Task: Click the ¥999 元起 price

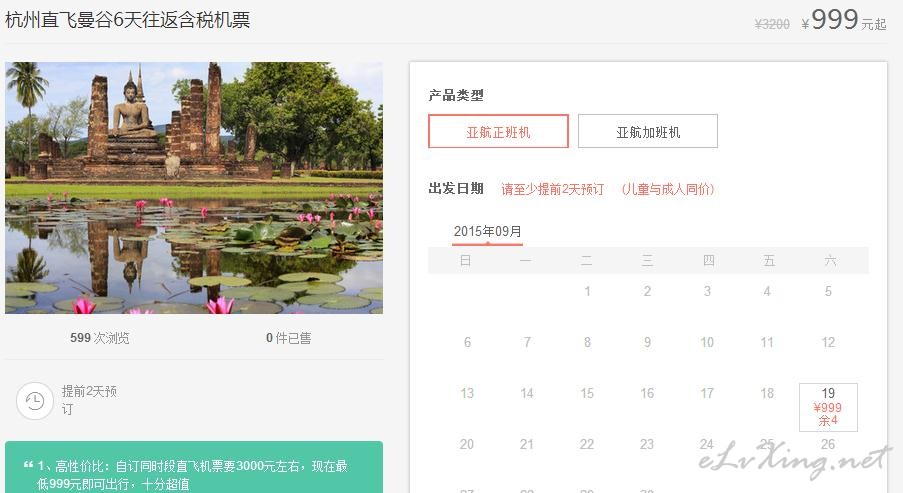Action: (844, 21)
